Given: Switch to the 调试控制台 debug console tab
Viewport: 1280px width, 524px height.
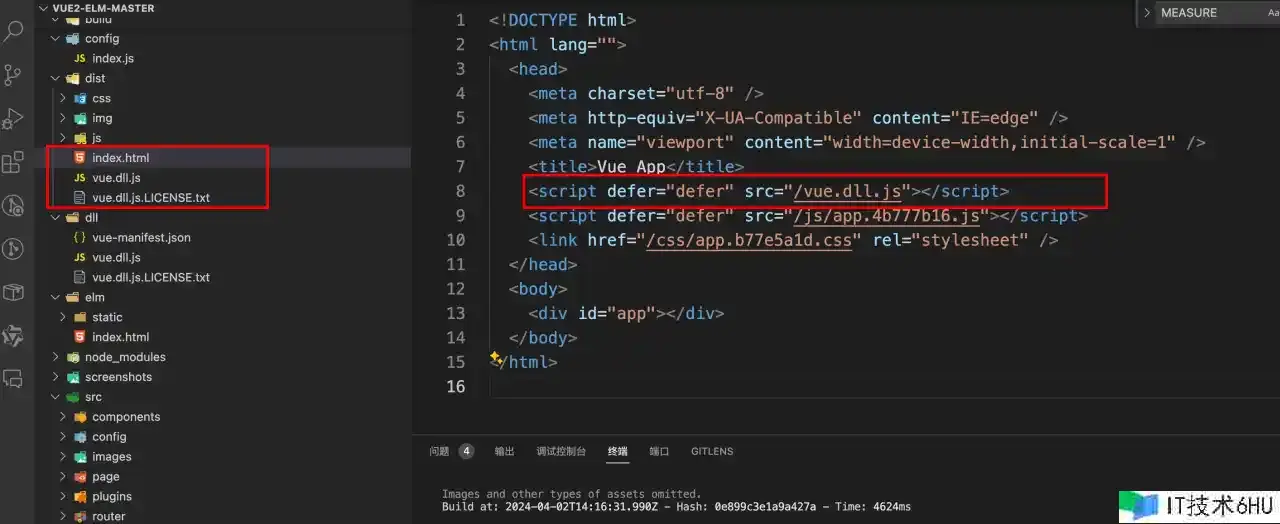Looking at the screenshot, I should 561,451.
